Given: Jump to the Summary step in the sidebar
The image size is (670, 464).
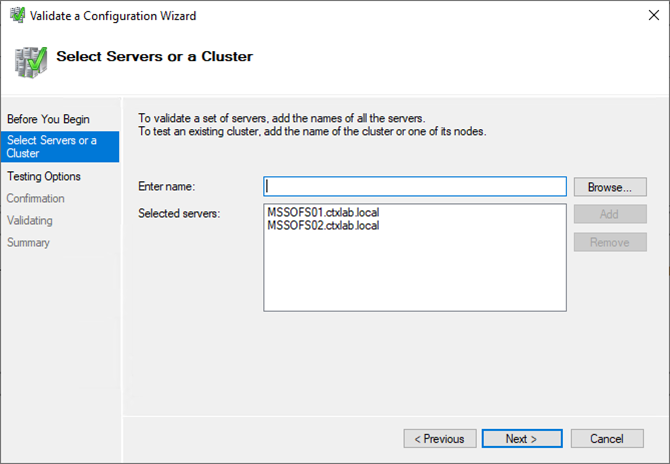Looking at the screenshot, I should tap(28, 242).
